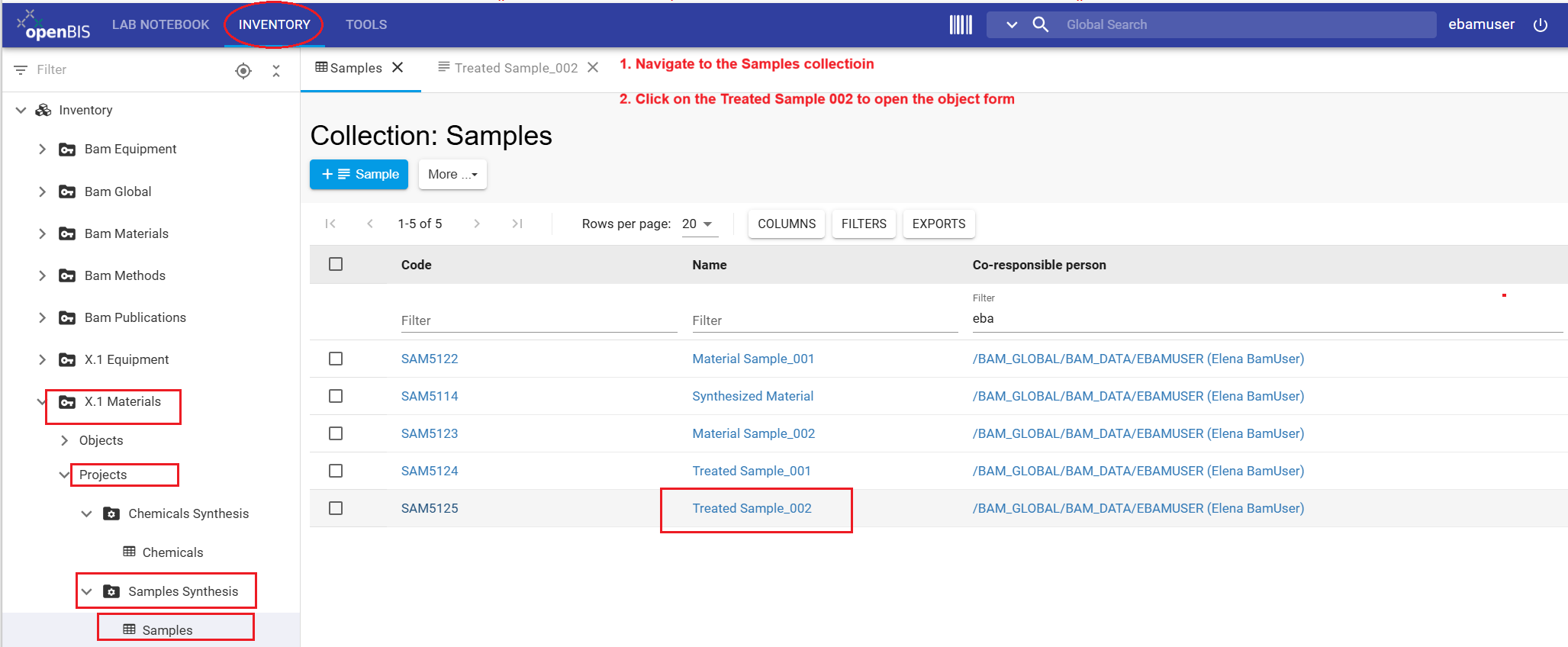Tick the checkbox for SAM5122
This screenshot has width=1568, height=647.
[x=336, y=359]
